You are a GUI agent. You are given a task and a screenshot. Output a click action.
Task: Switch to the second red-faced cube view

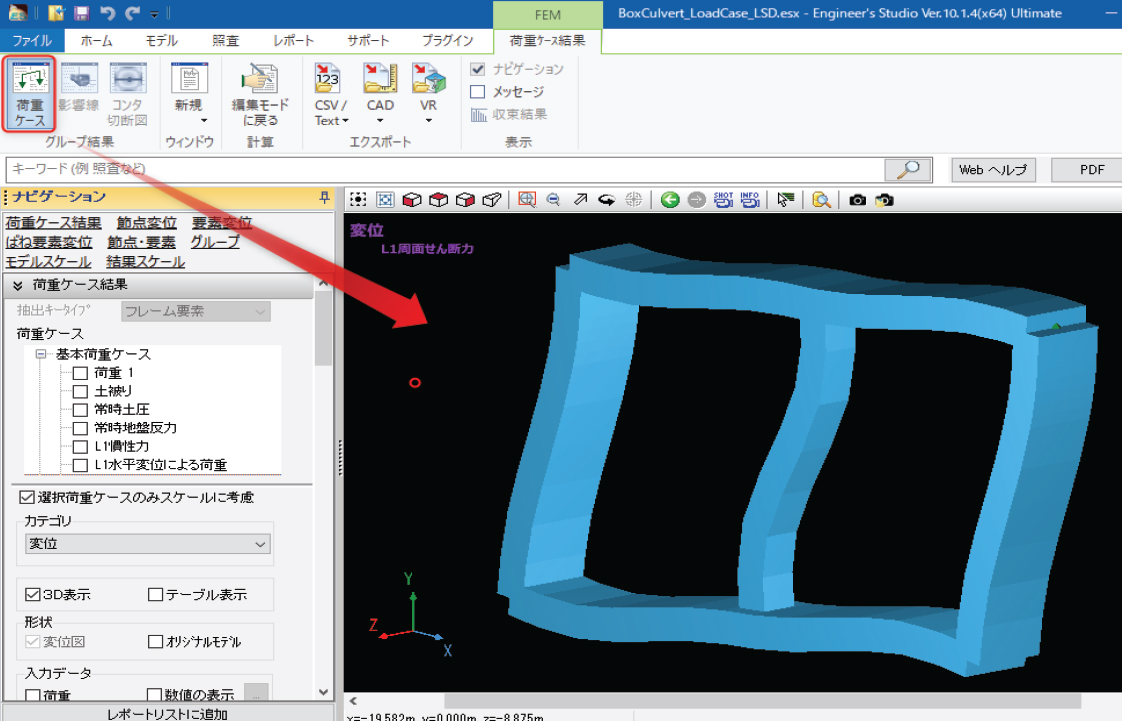[438, 200]
